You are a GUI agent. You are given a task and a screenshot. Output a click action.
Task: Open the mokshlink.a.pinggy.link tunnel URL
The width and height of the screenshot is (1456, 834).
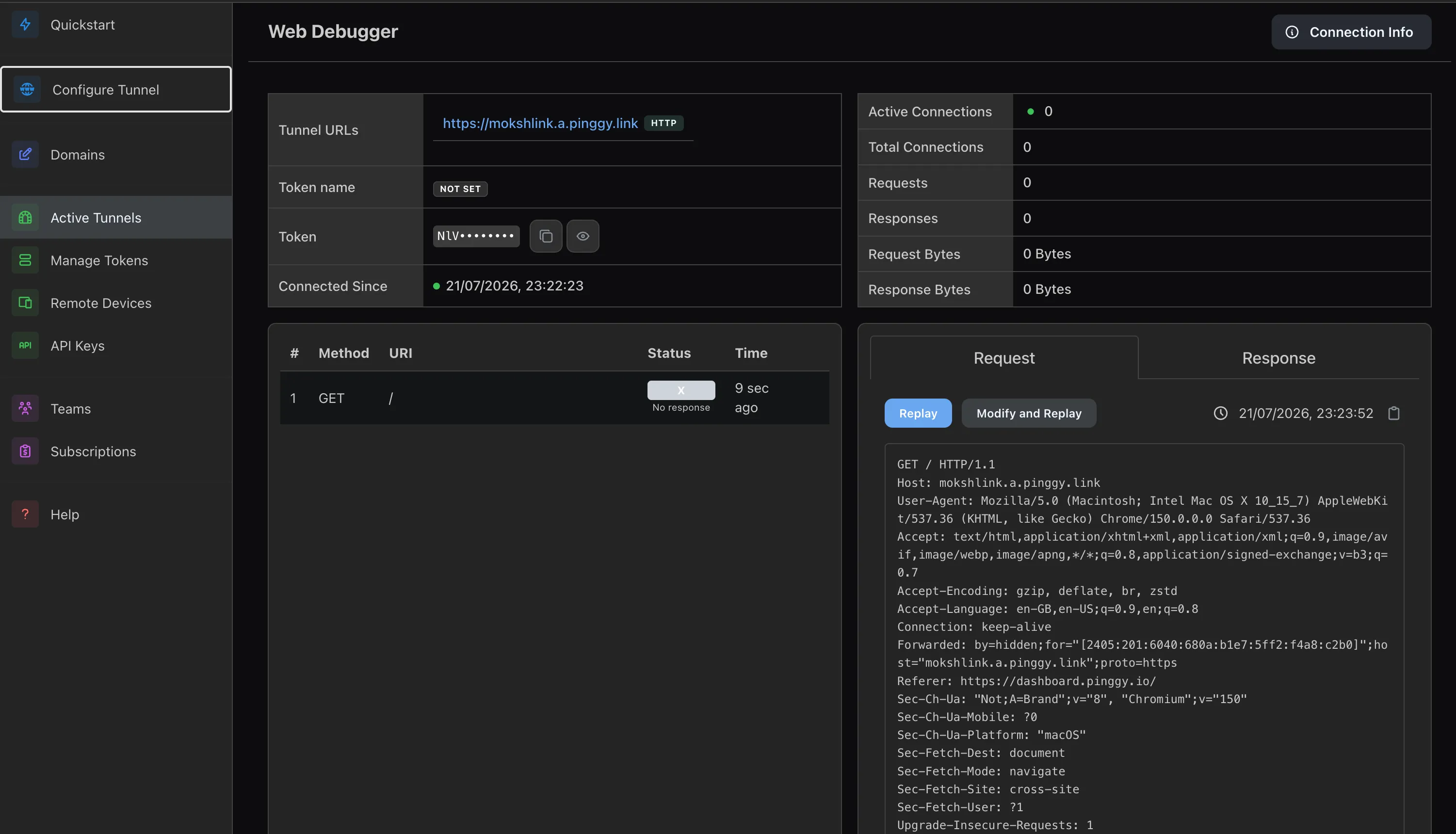pyautogui.click(x=539, y=123)
